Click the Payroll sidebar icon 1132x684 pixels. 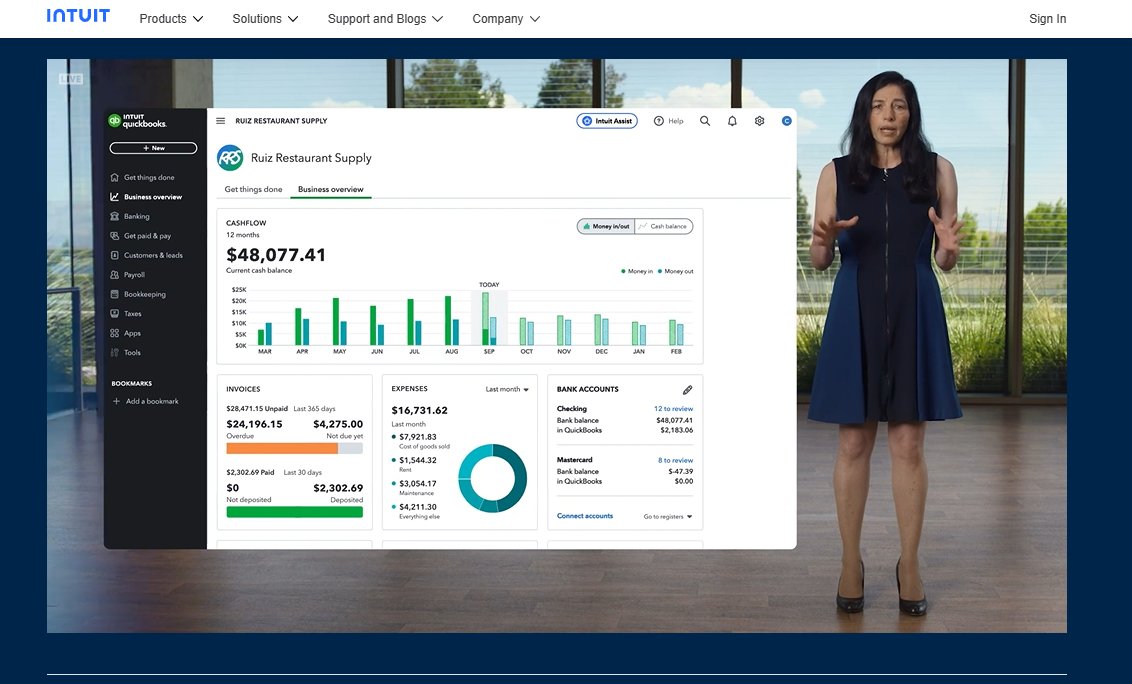tap(114, 274)
